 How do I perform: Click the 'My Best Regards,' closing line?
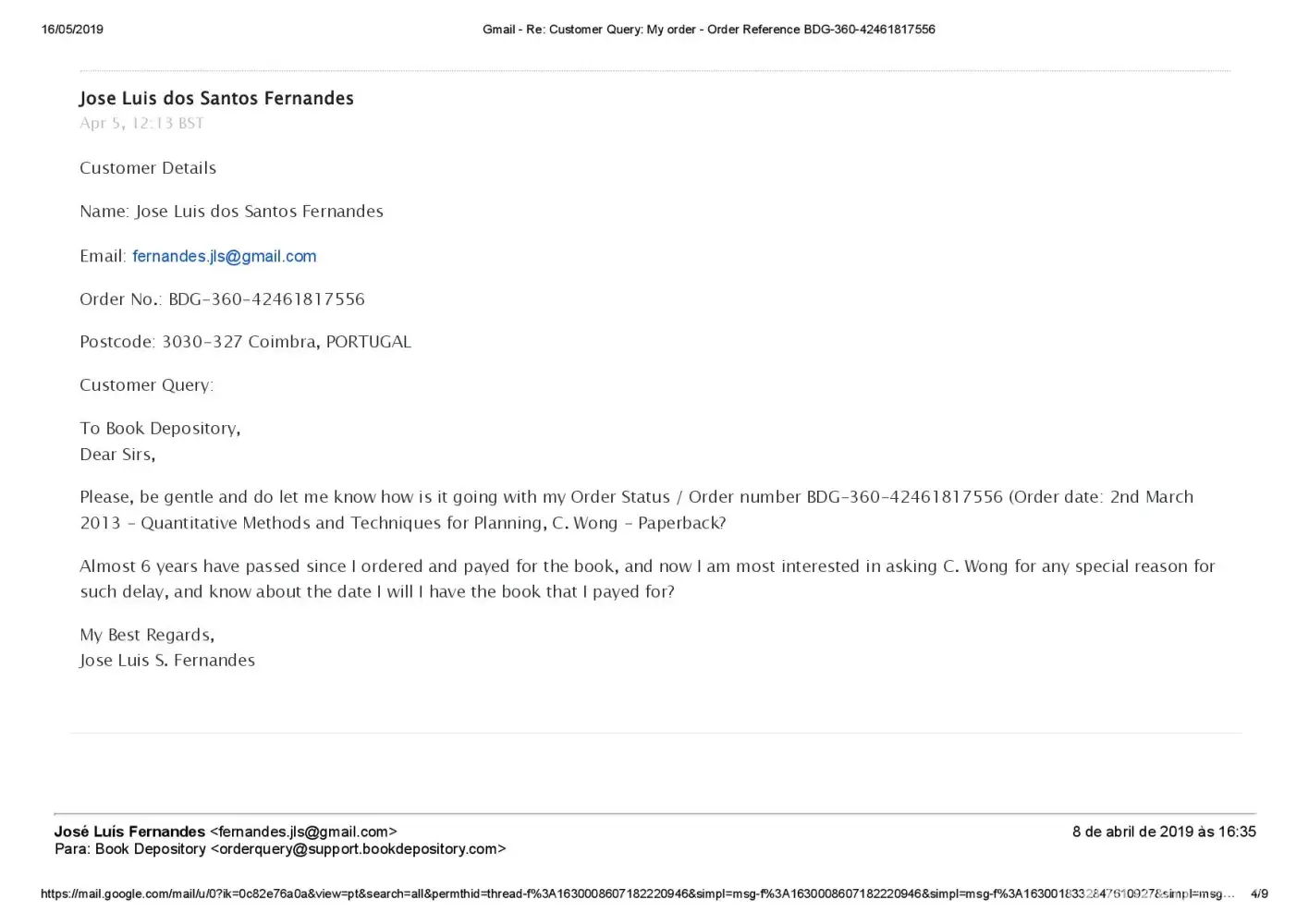(x=147, y=635)
